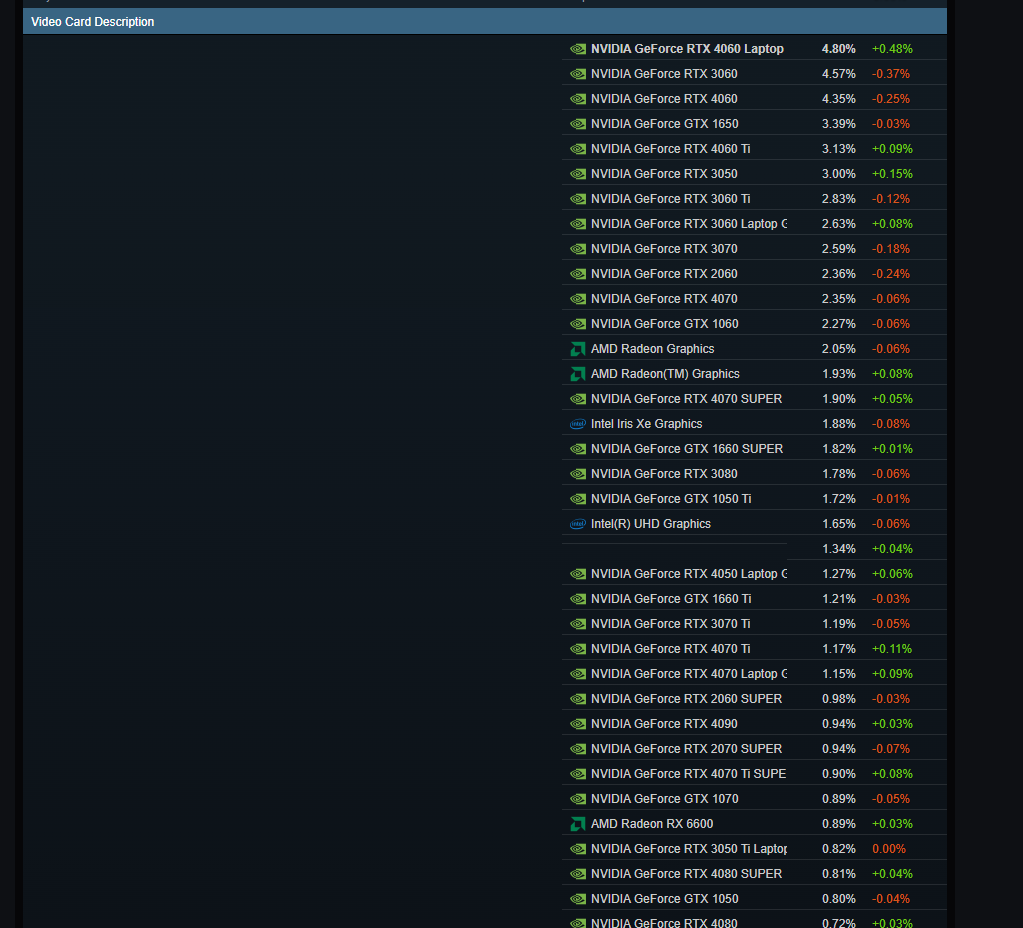Click NVIDIA icon beside GTX 1070
Viewport: 1023px width, 928px height.
[x=578, y=799]
